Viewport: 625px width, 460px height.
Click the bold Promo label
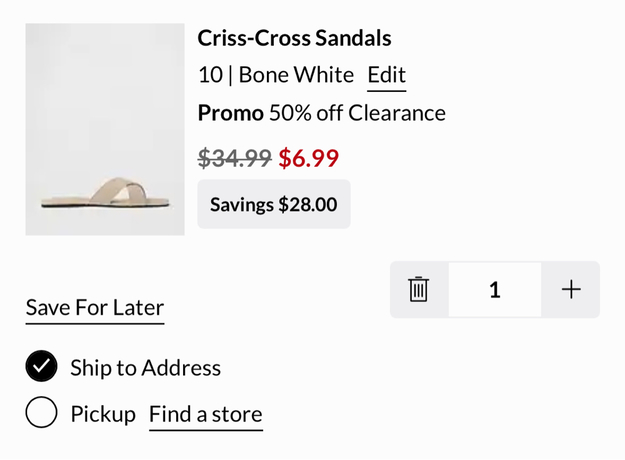click(x=230, y=113)
